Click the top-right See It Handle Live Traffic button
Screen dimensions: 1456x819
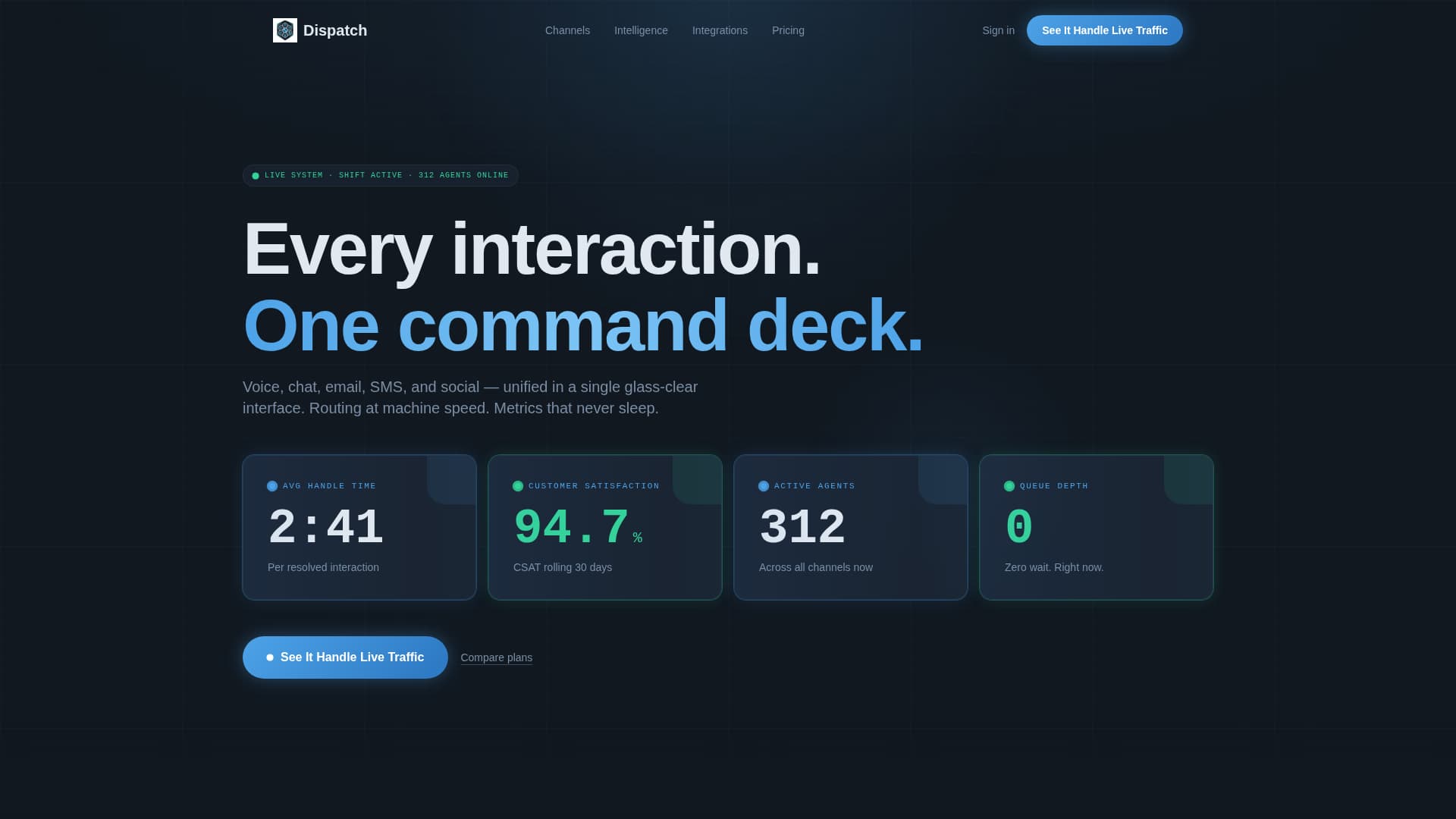point(1104,30)
